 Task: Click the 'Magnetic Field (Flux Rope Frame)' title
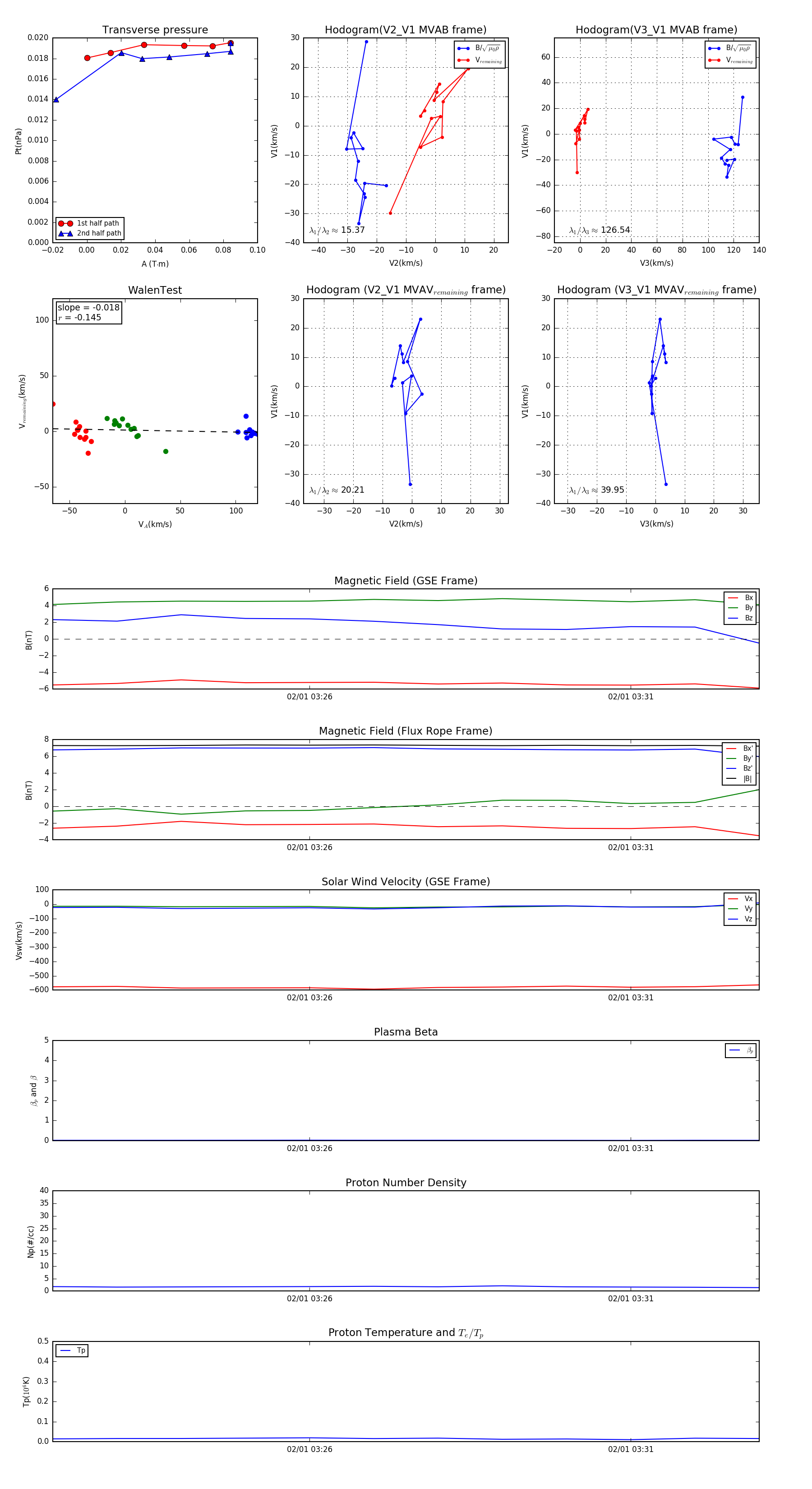point(406,731)
